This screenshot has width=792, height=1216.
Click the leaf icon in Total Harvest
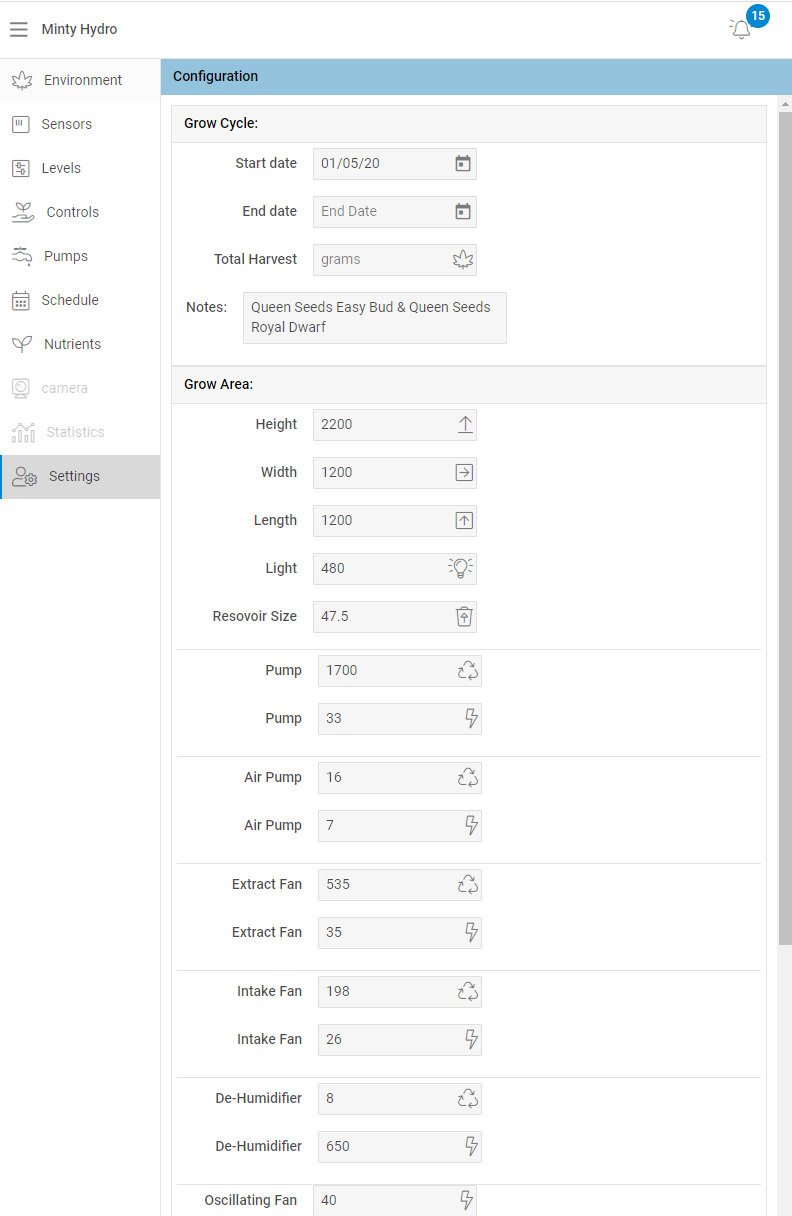point(462,260)
